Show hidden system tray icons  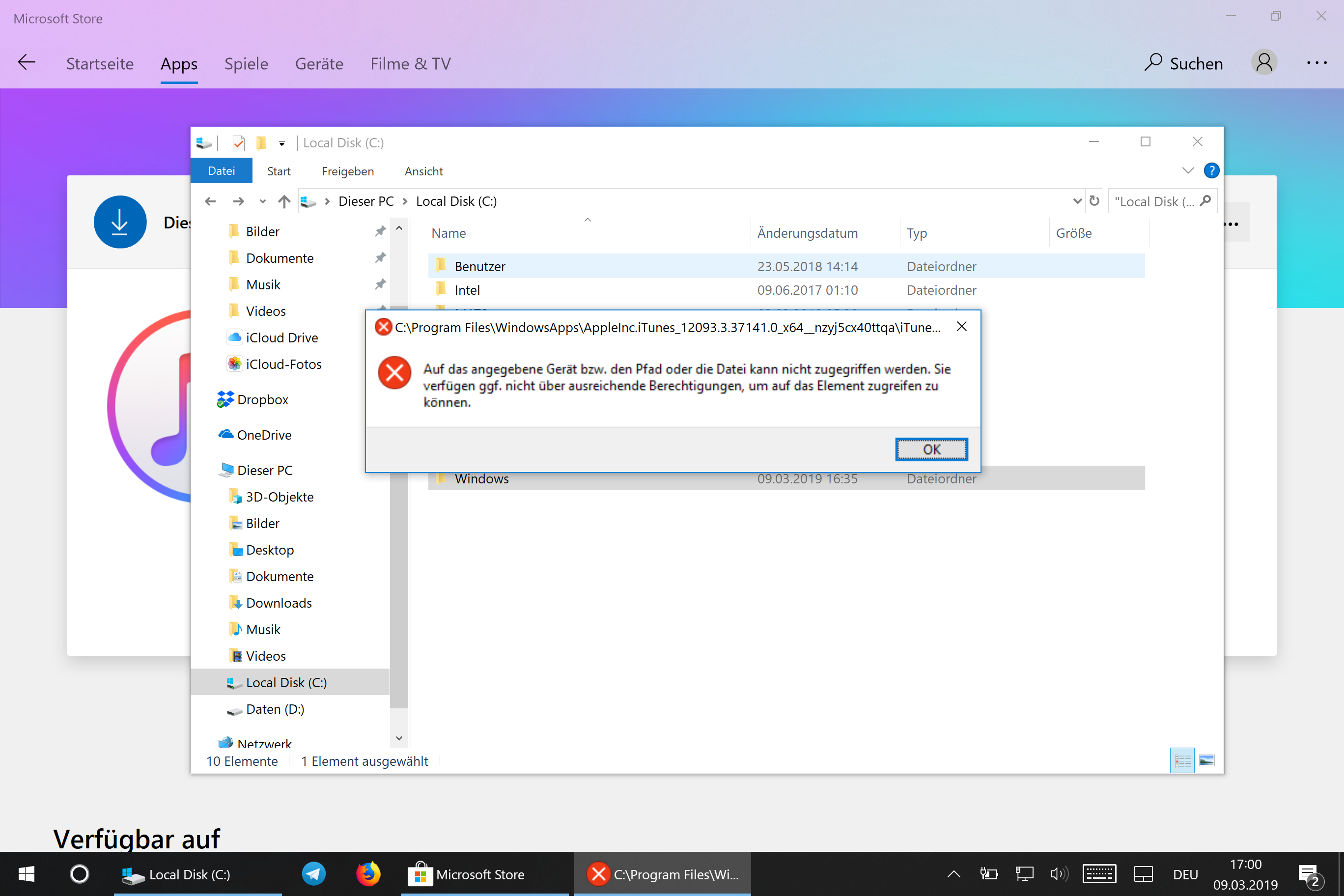(953, 874)
